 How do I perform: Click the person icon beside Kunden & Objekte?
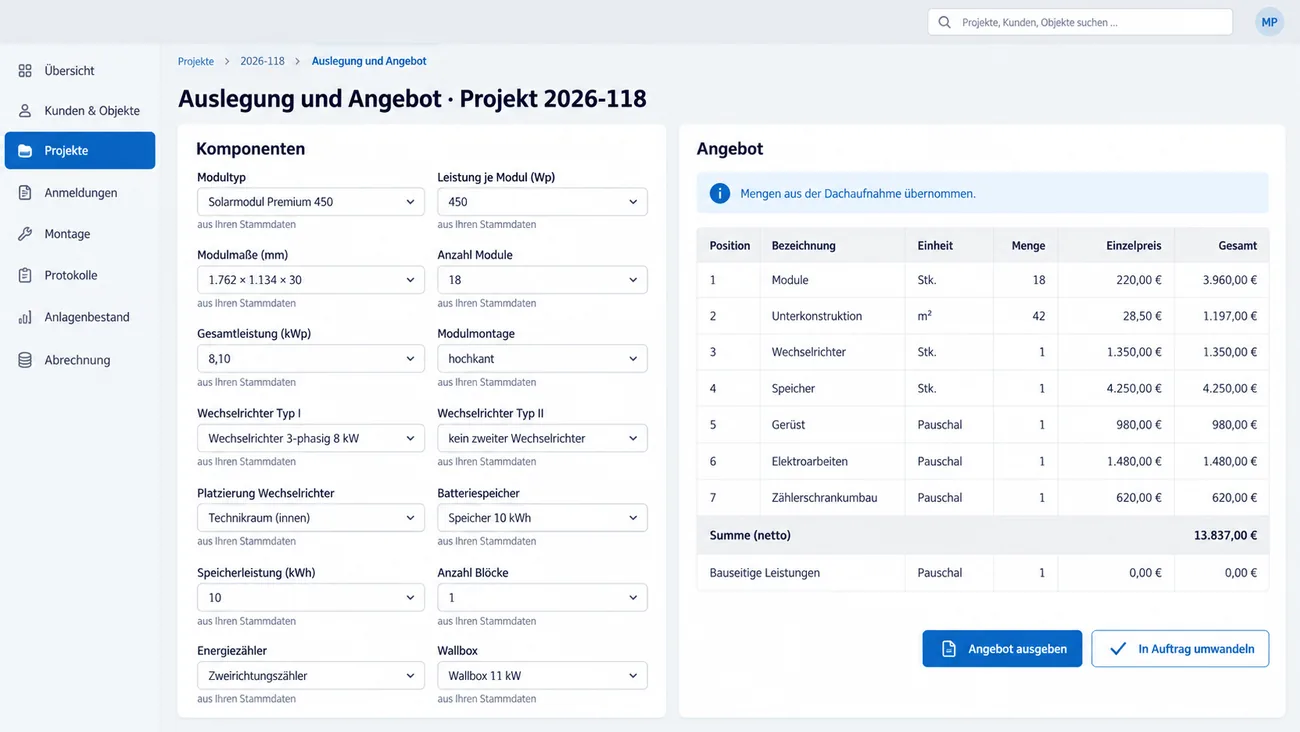click(x=25, y=111)
